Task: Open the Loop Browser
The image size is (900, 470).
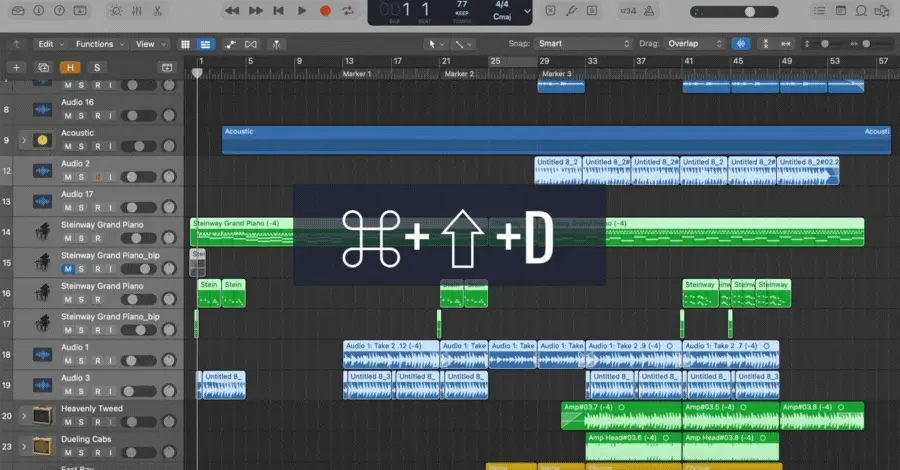Action: [x=861, y=10]
